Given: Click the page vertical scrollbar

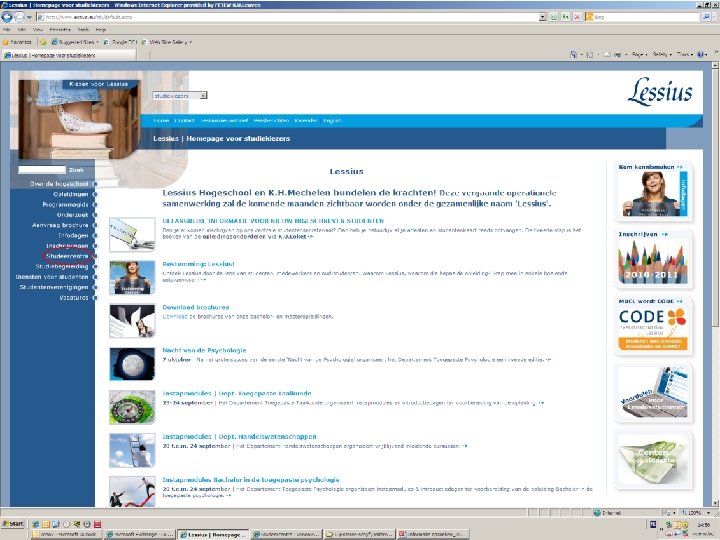Looking at the screenshot, I should 715,285.
